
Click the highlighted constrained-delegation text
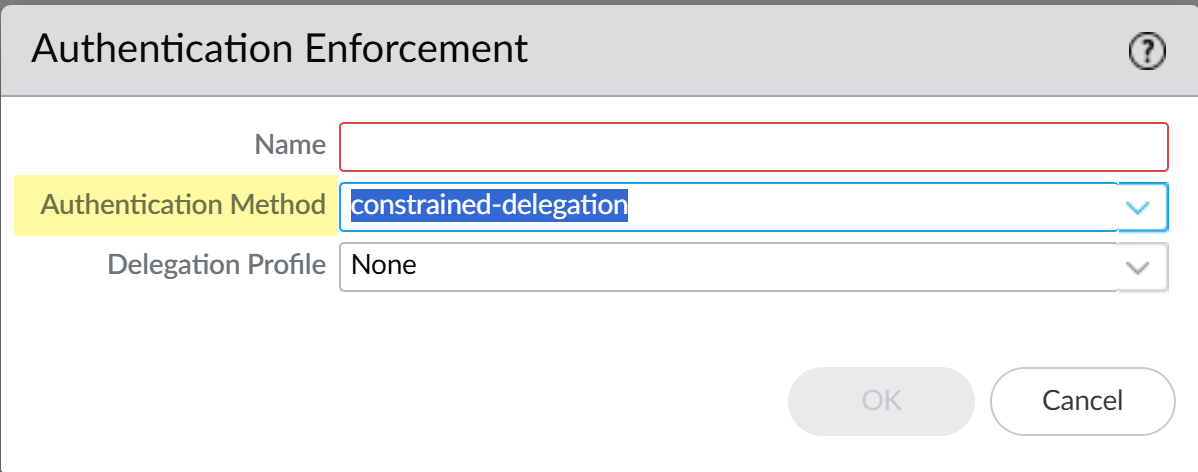click(x=489, y=206)
